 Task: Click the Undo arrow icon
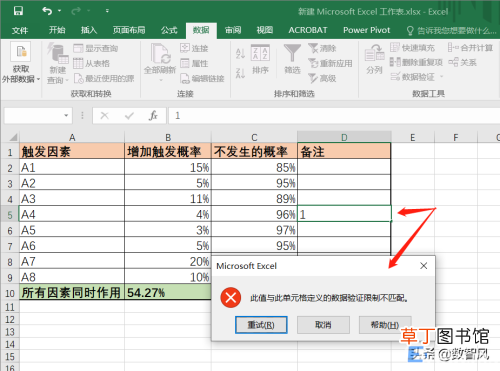click(x=47, y=11)
